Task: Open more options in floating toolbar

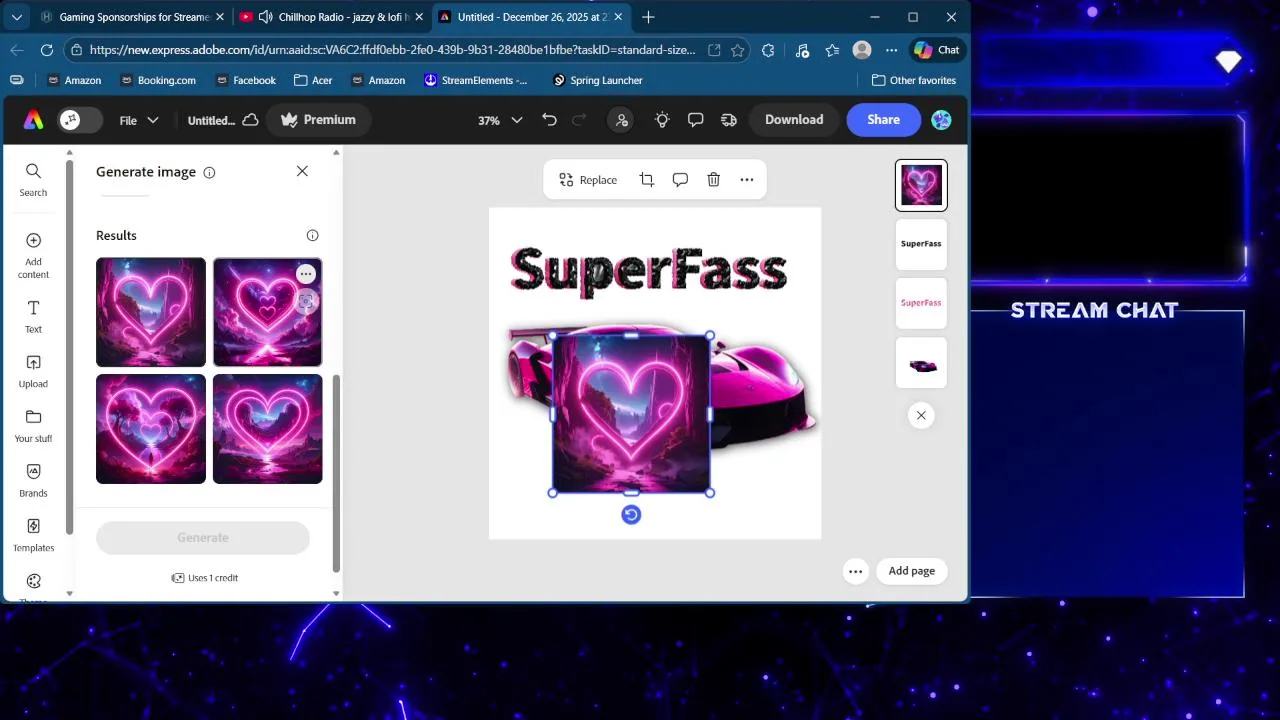Action: point(747,180)
